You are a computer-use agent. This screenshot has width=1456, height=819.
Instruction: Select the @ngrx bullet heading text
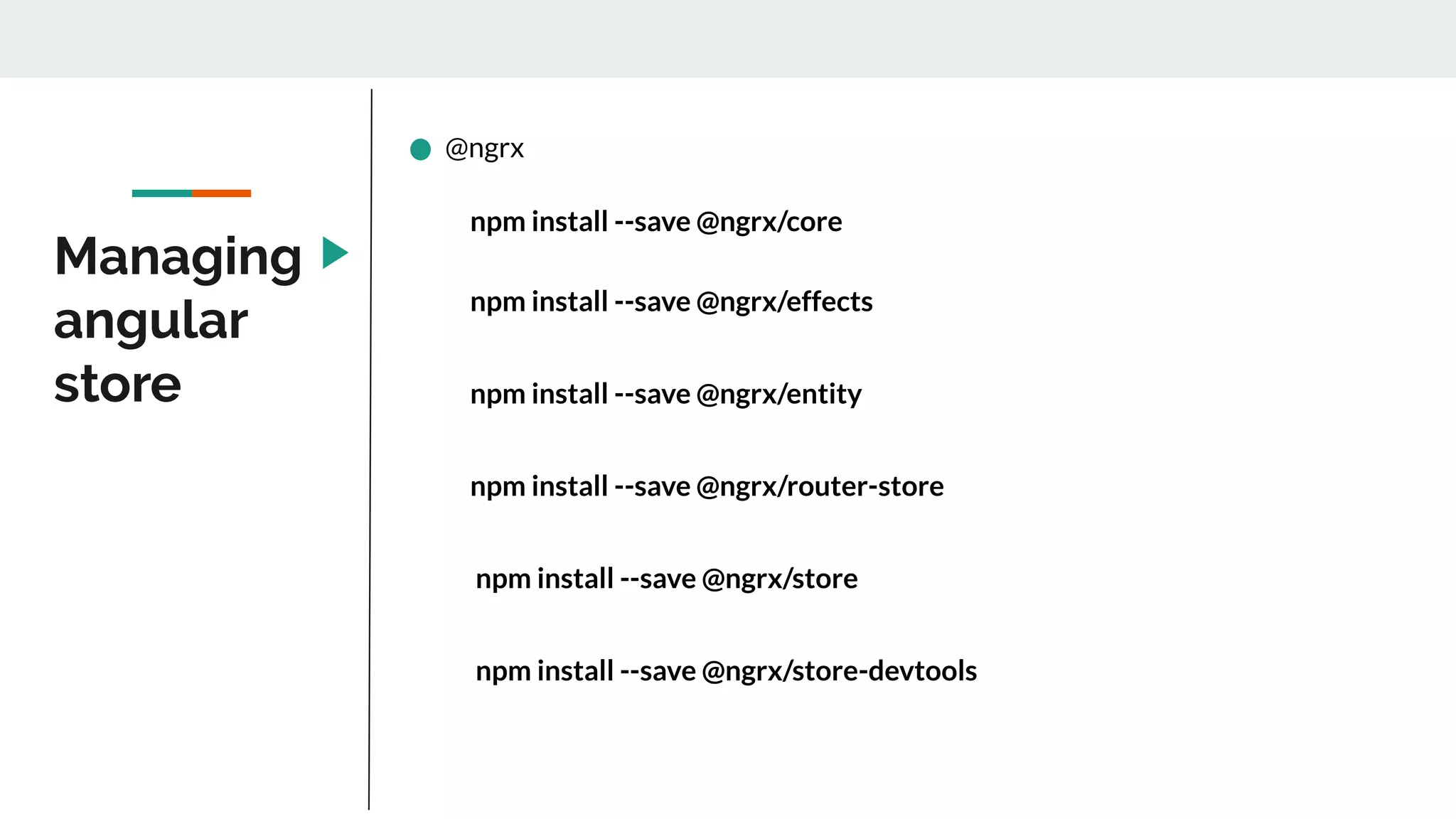click(x=484, y=149)
